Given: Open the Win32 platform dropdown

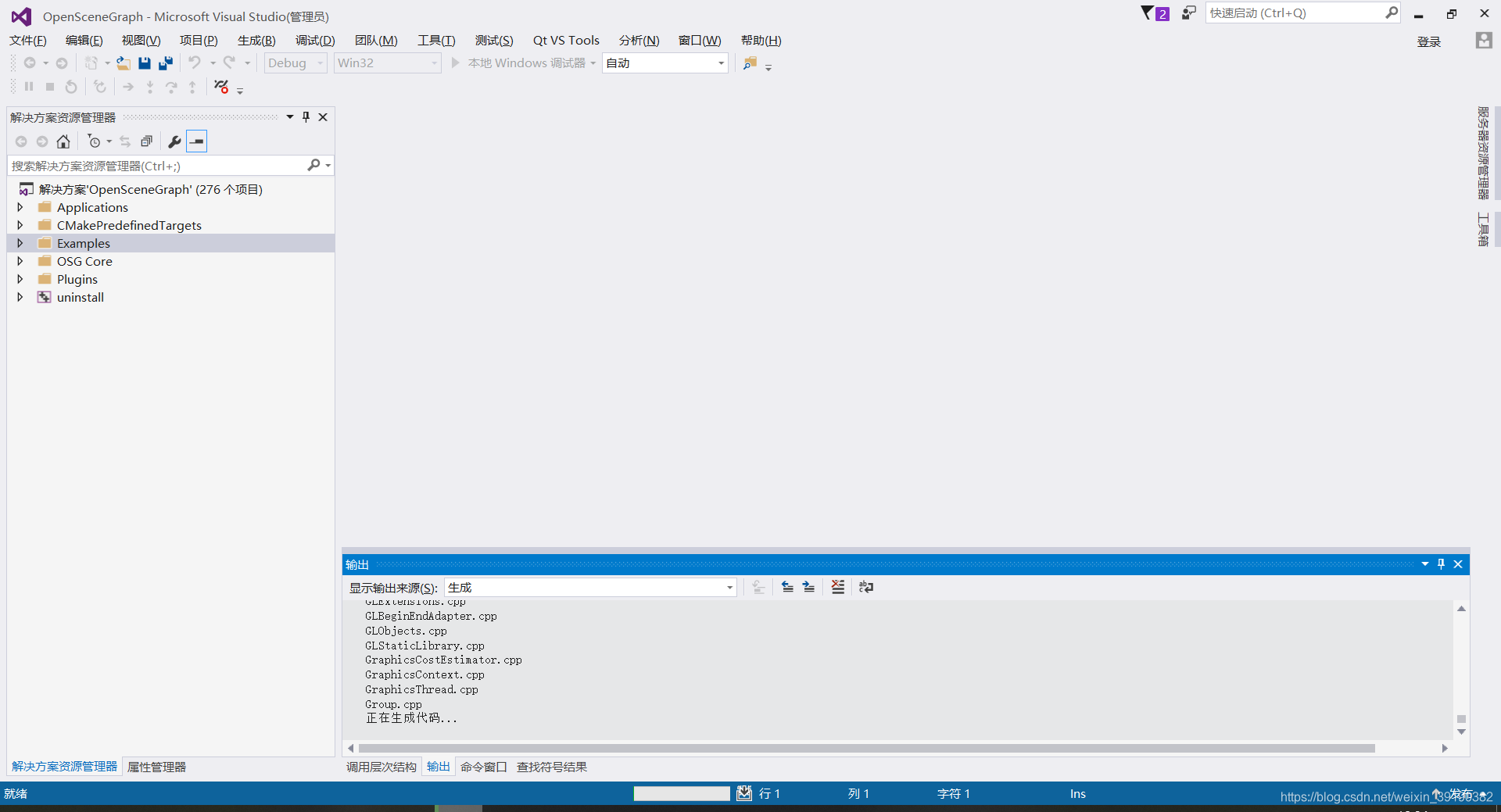Looking at the screenshot, I should click(x=388, y=63).
